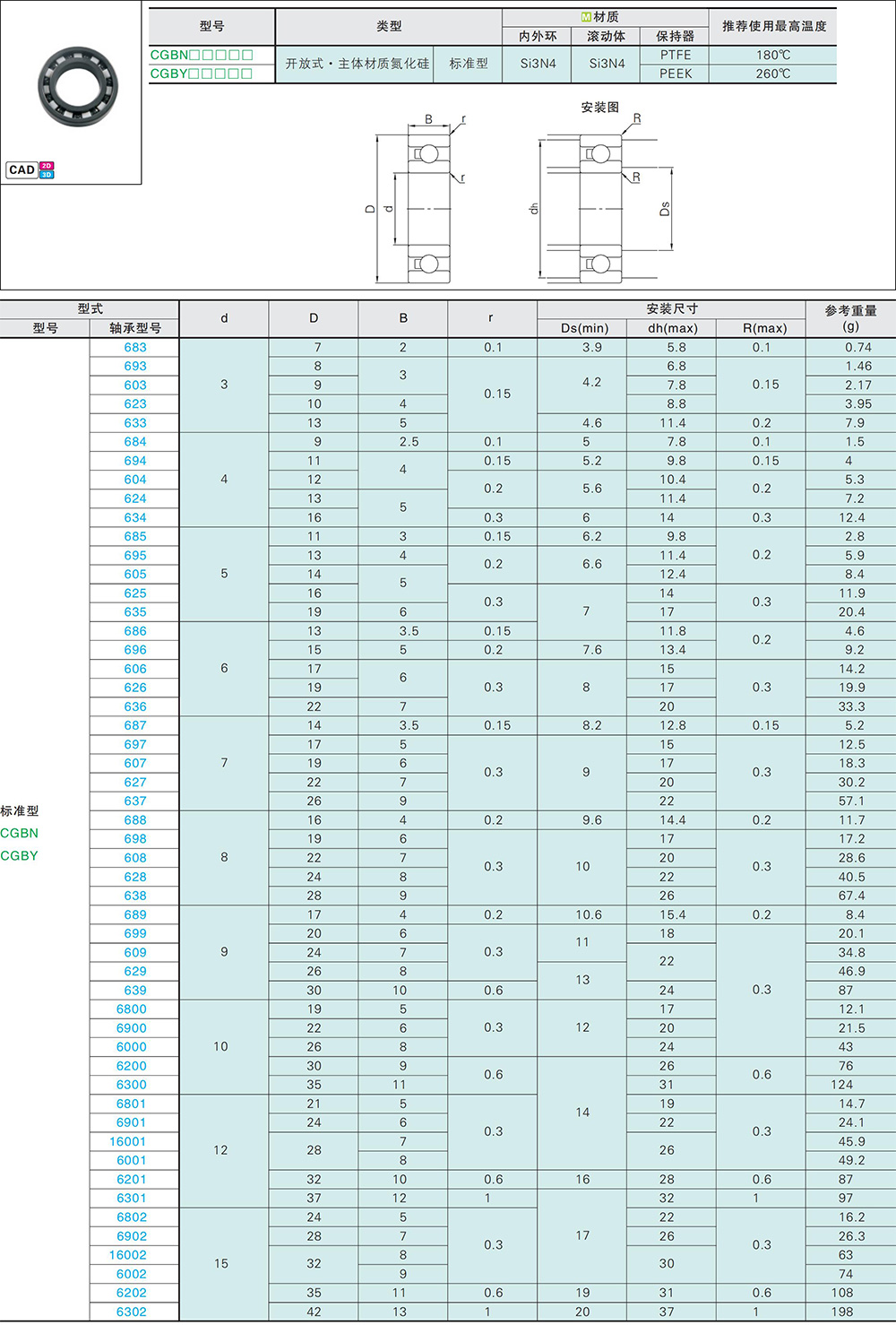Select bearing model 694

point(135,460)
